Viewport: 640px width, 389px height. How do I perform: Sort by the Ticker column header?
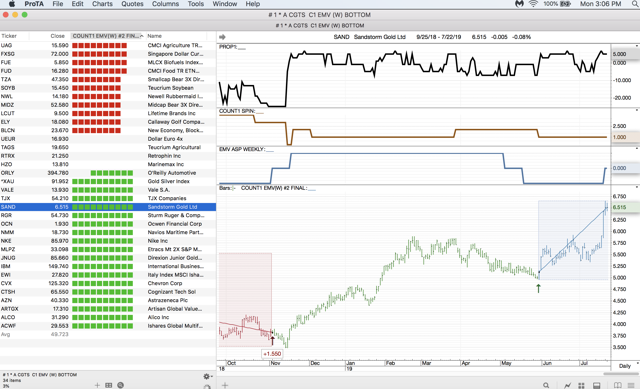pyautogui.click(x=9, y=36)
